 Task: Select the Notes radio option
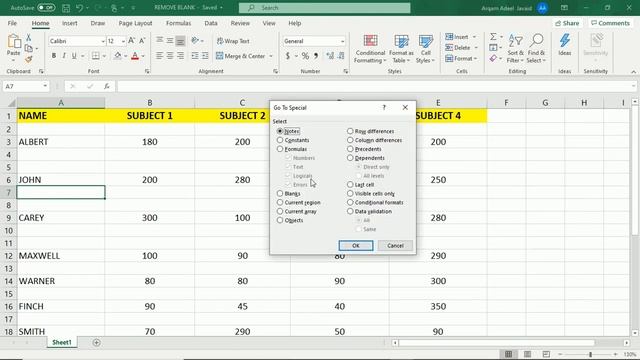280,131
